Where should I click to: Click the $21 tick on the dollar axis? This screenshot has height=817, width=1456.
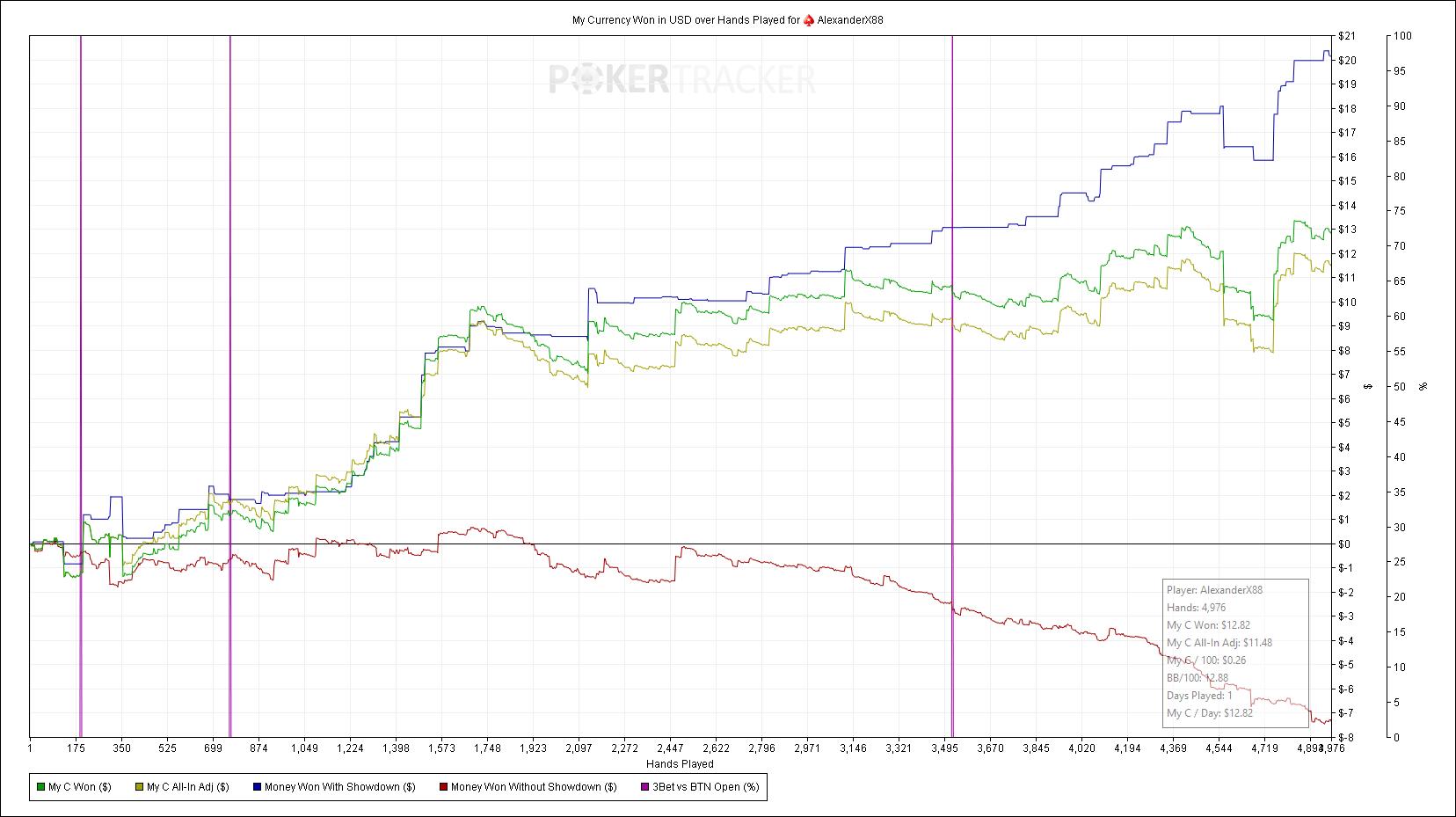pos(1346,36)
